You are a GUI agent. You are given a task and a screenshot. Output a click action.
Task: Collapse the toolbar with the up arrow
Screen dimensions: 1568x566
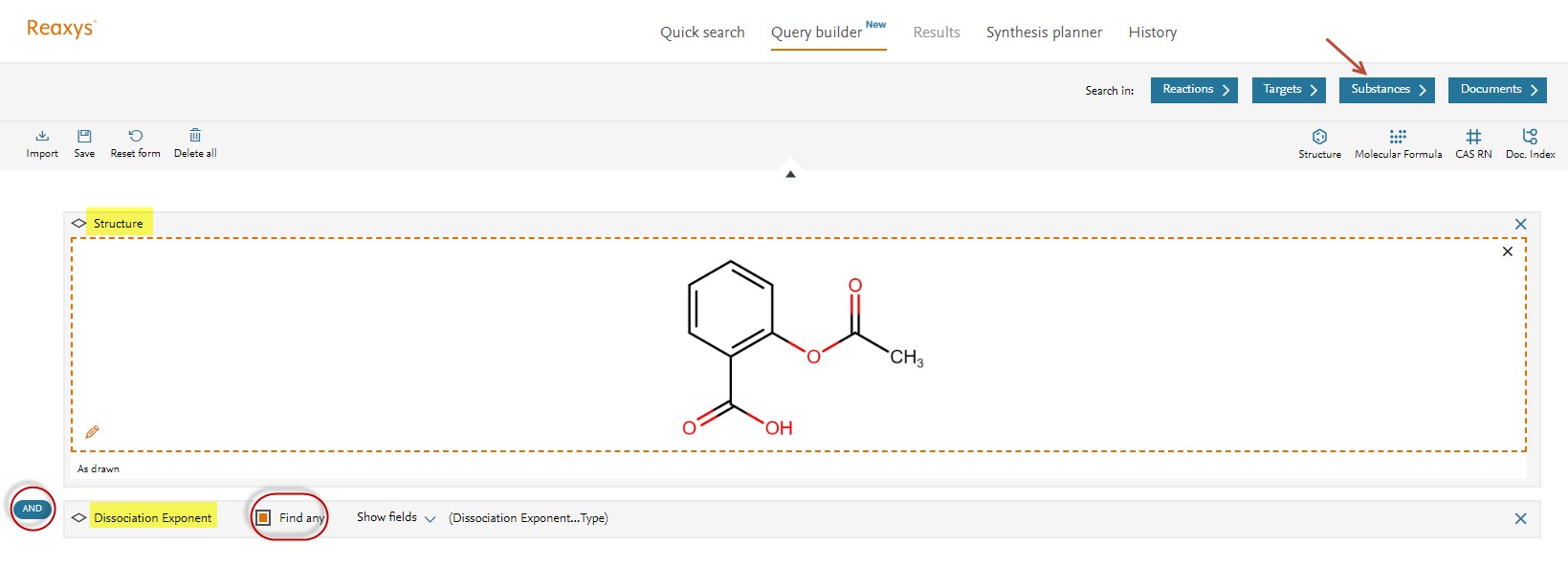[790, 174]
